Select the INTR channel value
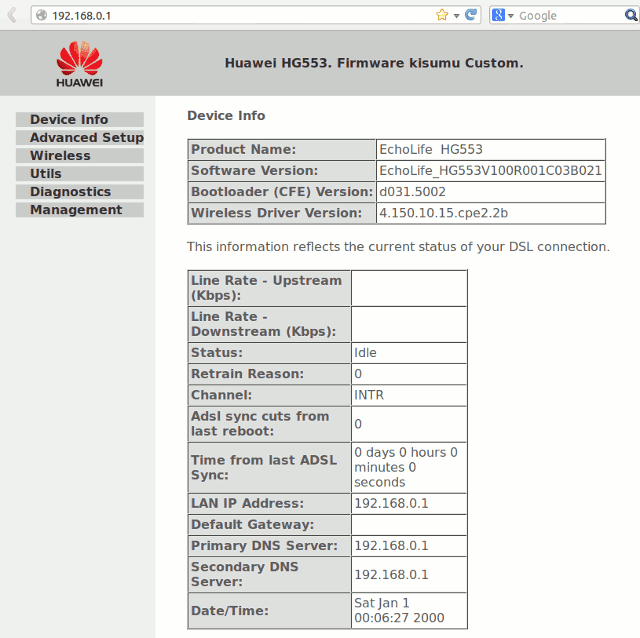Viewport: 640px width, 638px height. point(369,395)
